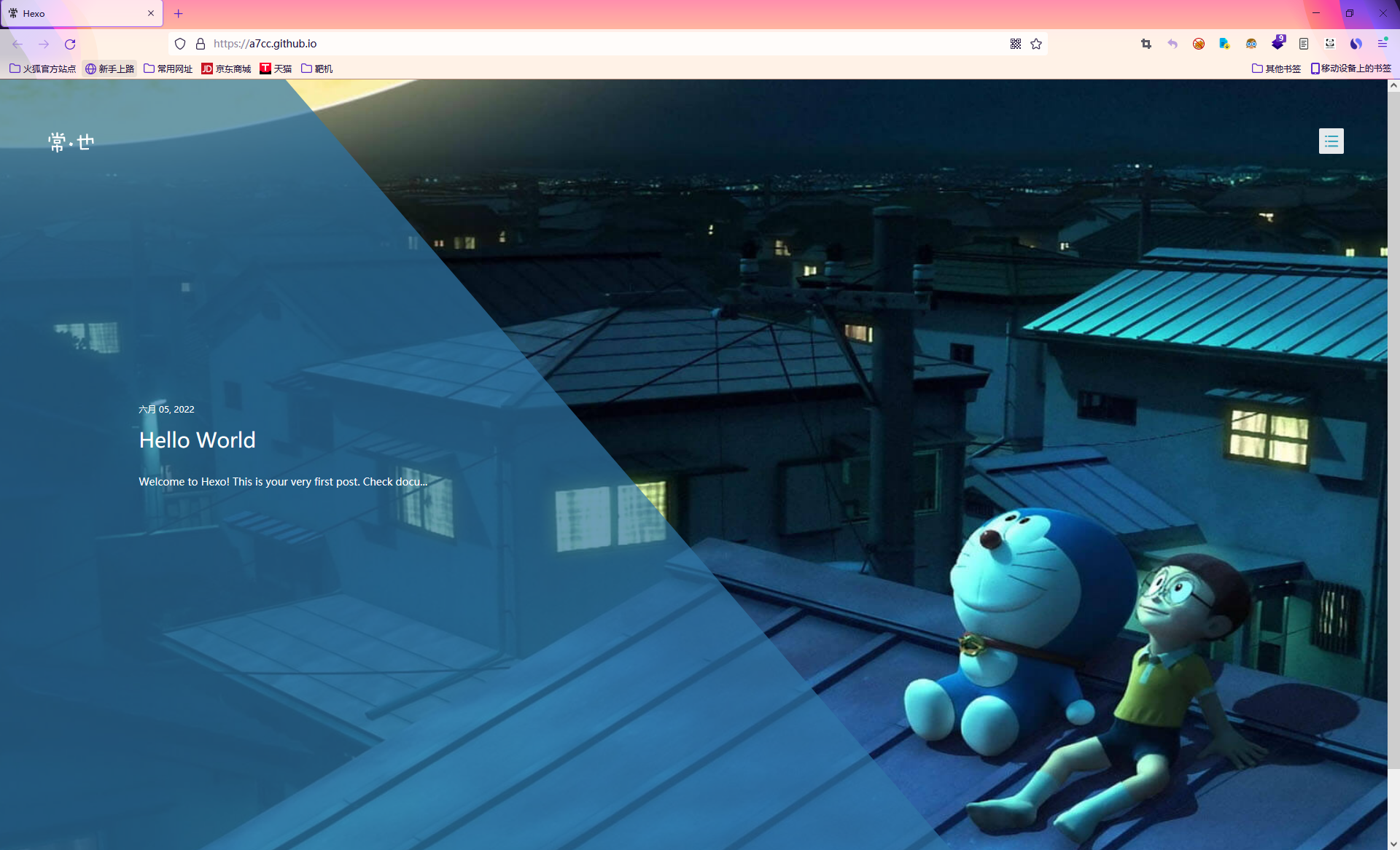Close the Hexo tab

click(151, 13)
